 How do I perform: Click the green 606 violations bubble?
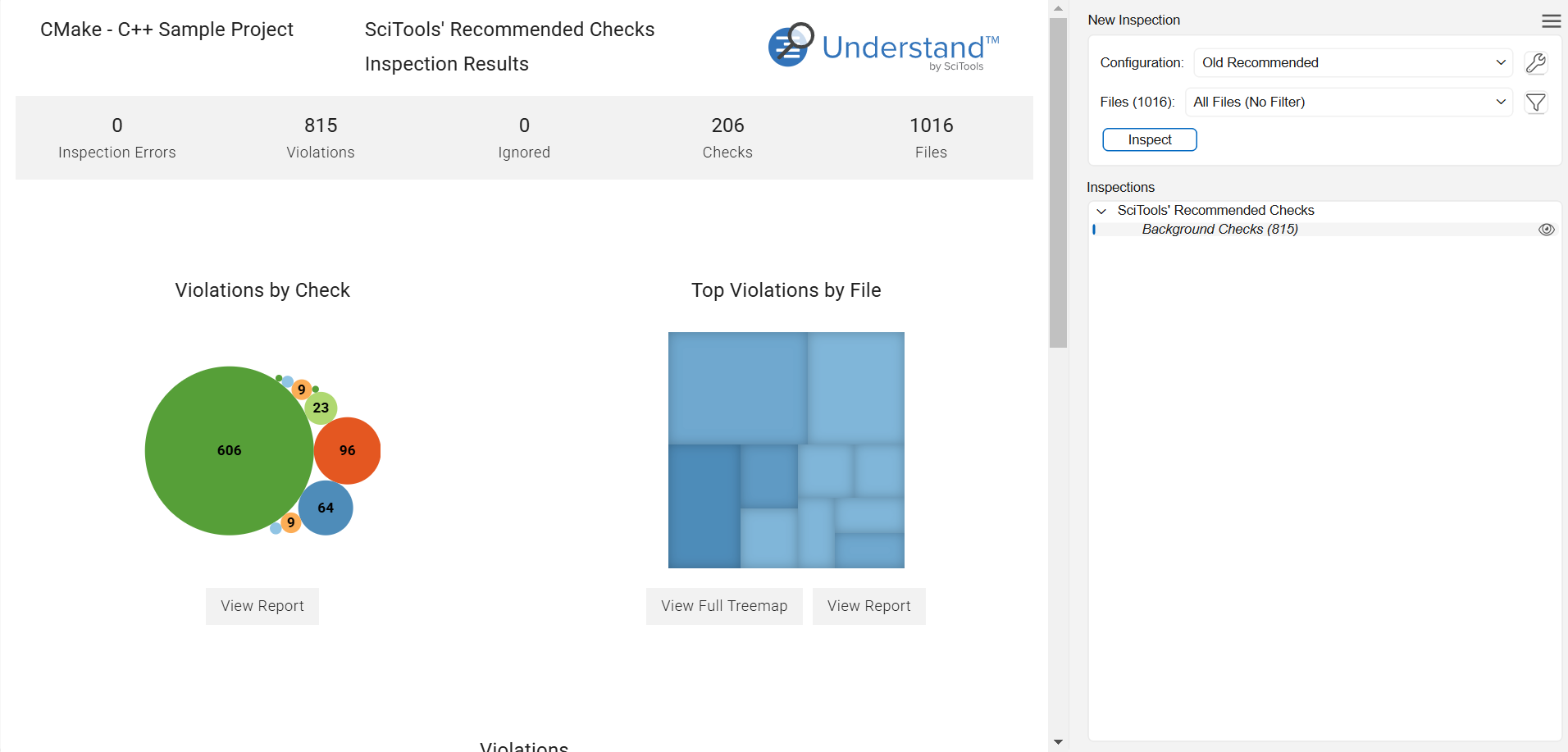229,450
